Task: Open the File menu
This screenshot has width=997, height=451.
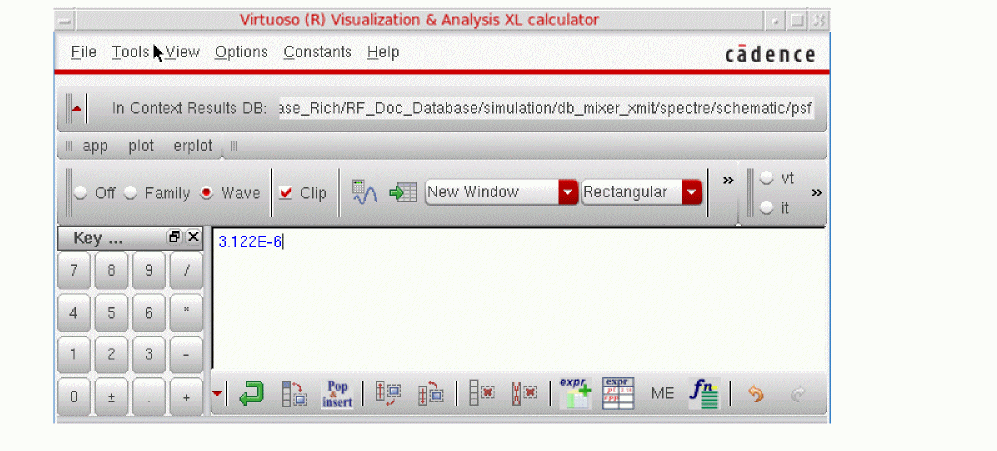Action: click(x=83, y=52)
